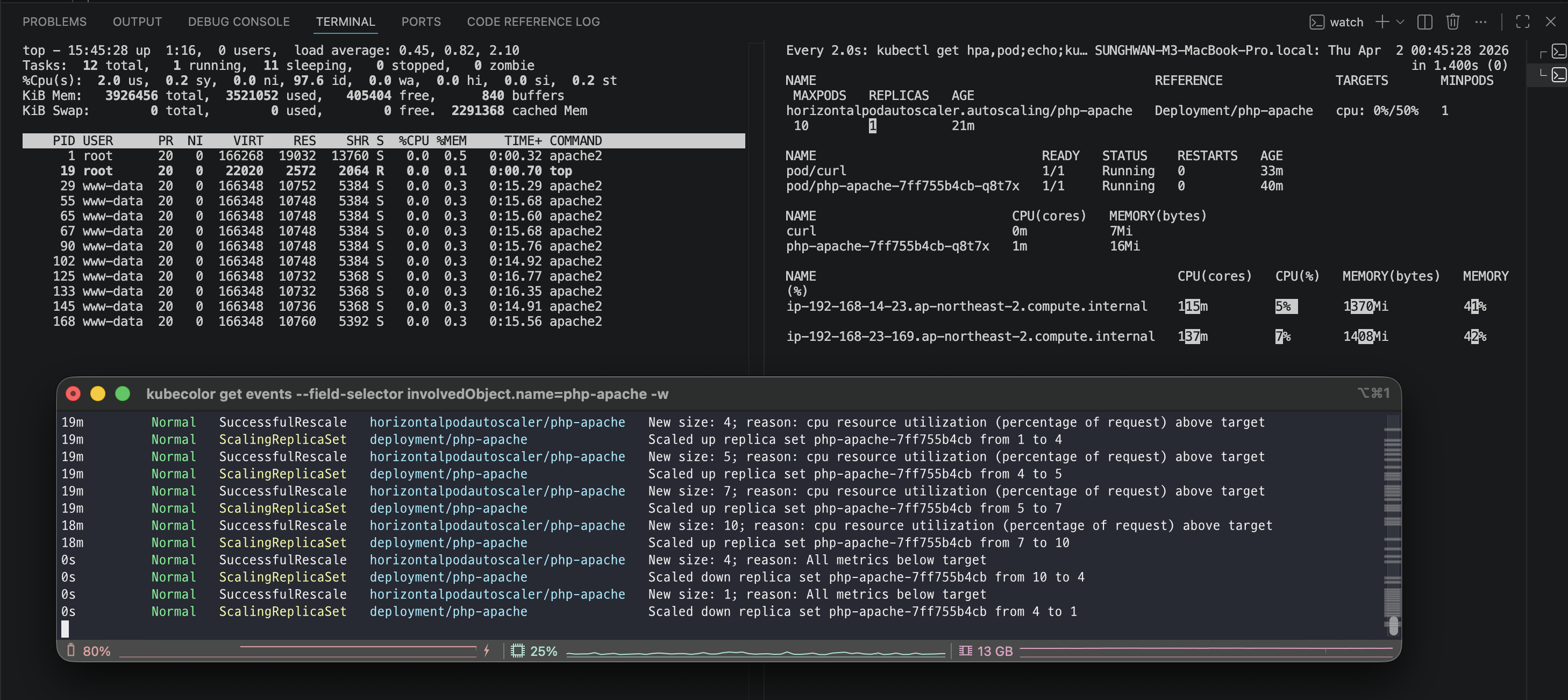Click 'Scaled down ... from 4 to 1' message
Image resolution: width=1568 pixels, height=700 pixels.
[x=862, y=611]
